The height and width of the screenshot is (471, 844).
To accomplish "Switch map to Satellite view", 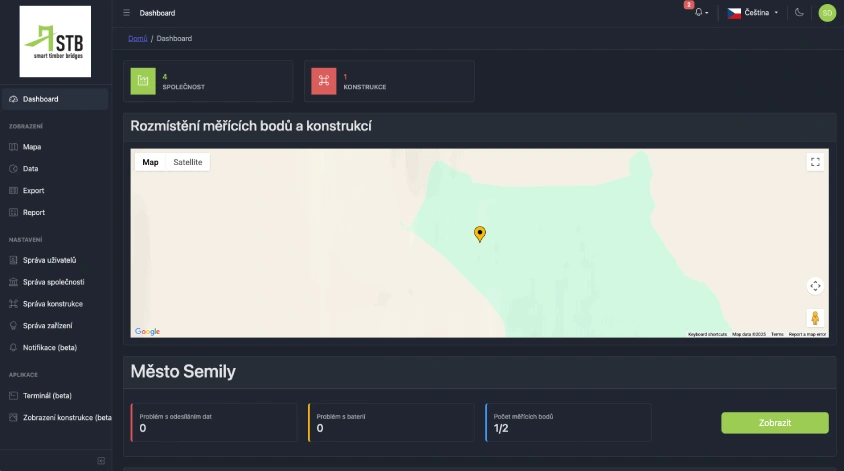I will pos(187,162).
